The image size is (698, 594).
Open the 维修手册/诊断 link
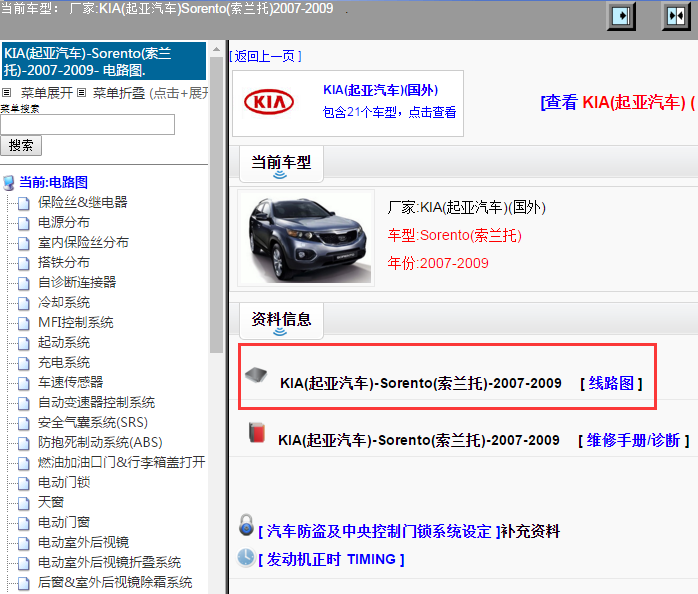[633, 440]
